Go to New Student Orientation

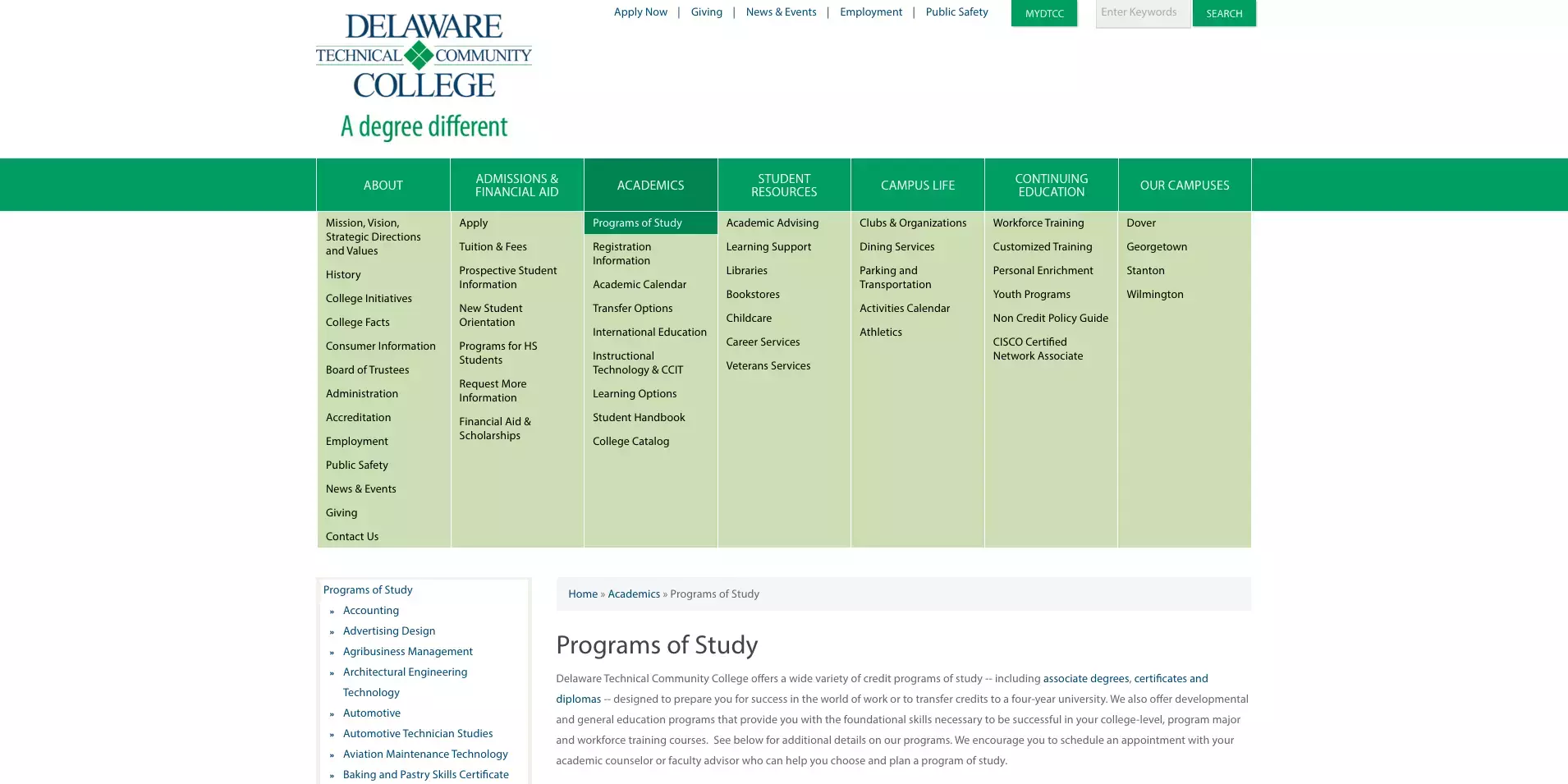491,315
